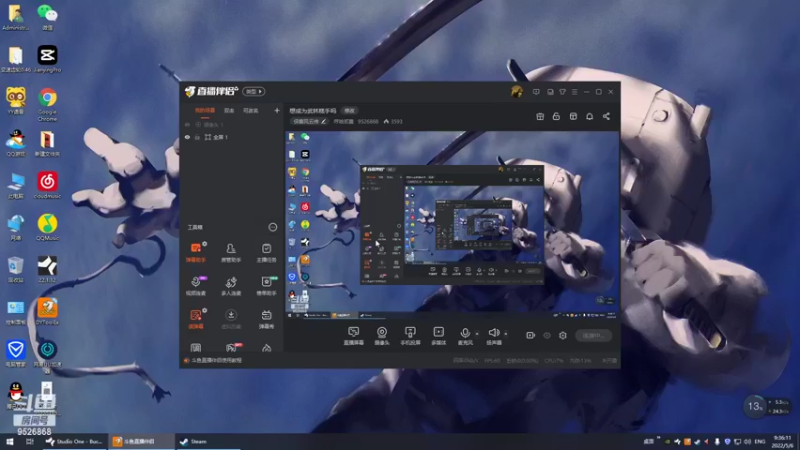The height and width of the screenshot is (450, 800).
Task: Click the taskbar clock
Action: coord(783,441)
